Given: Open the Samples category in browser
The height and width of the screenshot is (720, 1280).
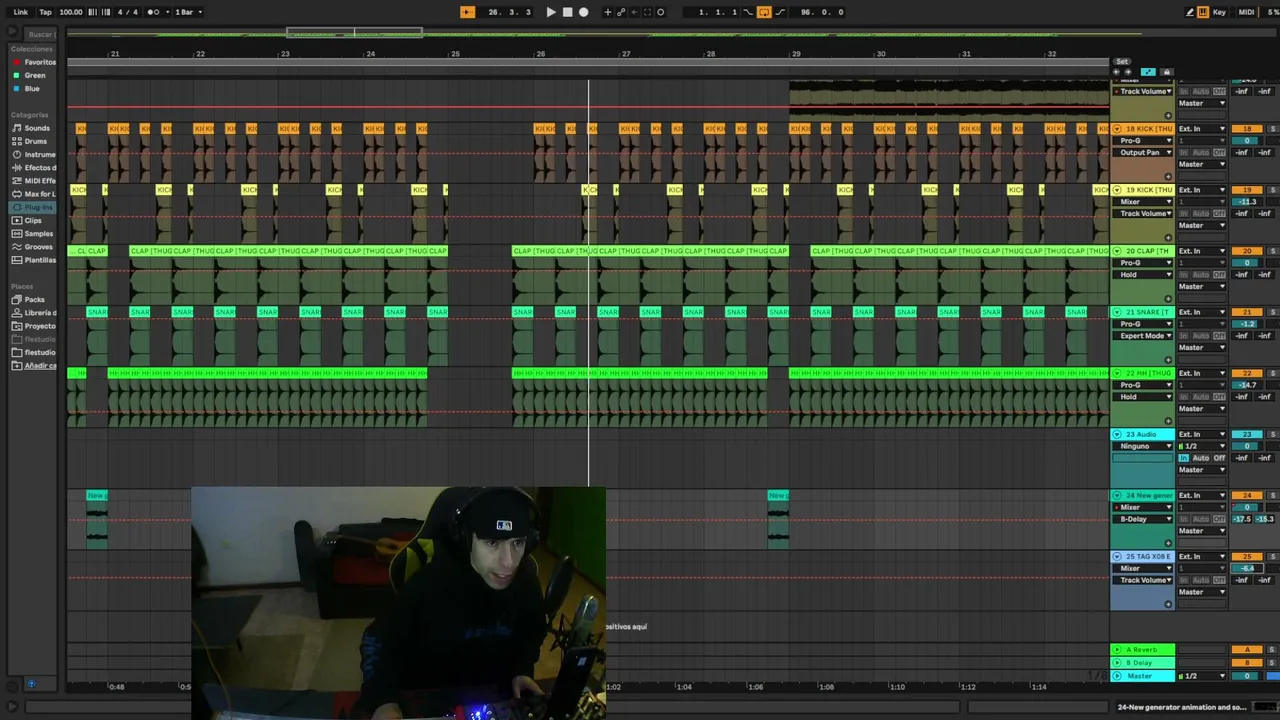Looking at the screenshot, I should (x=39, y=233).
